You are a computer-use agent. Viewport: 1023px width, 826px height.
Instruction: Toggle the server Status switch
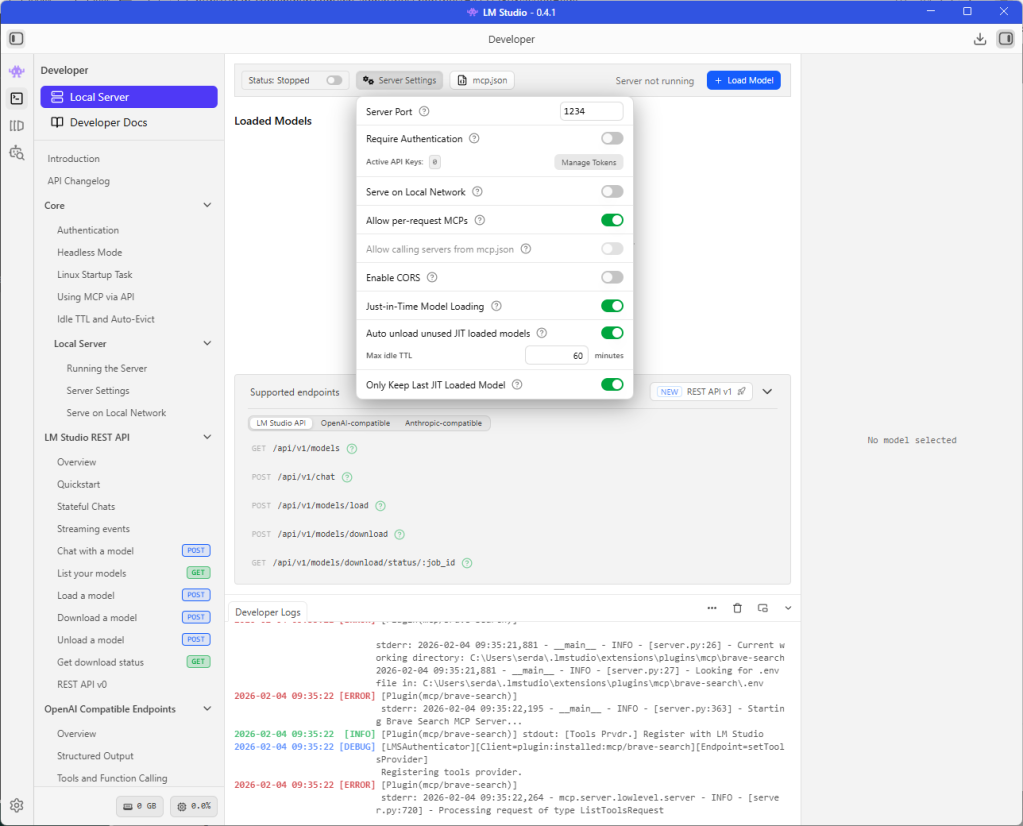(332, 79)
